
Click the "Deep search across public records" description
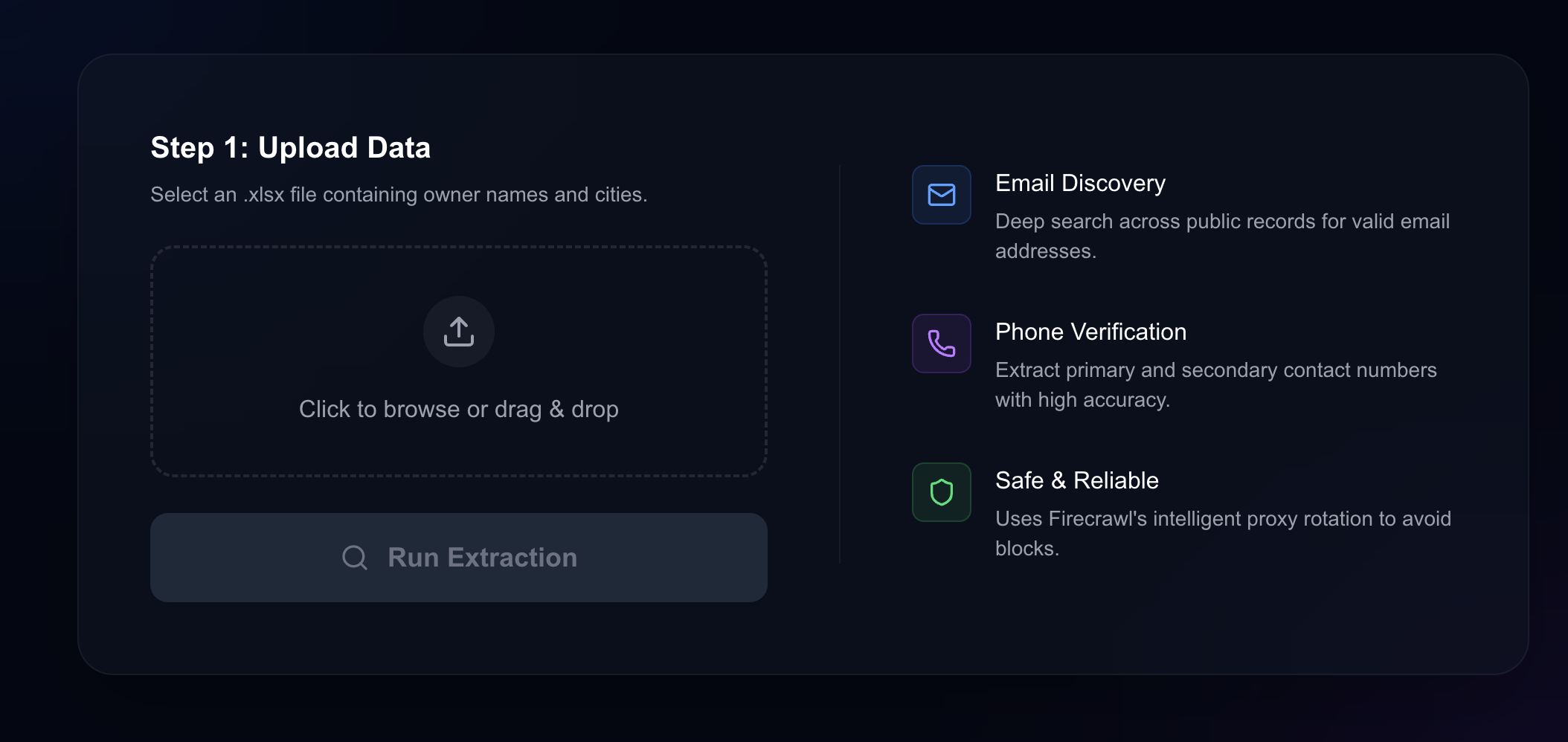(1222, 222)
